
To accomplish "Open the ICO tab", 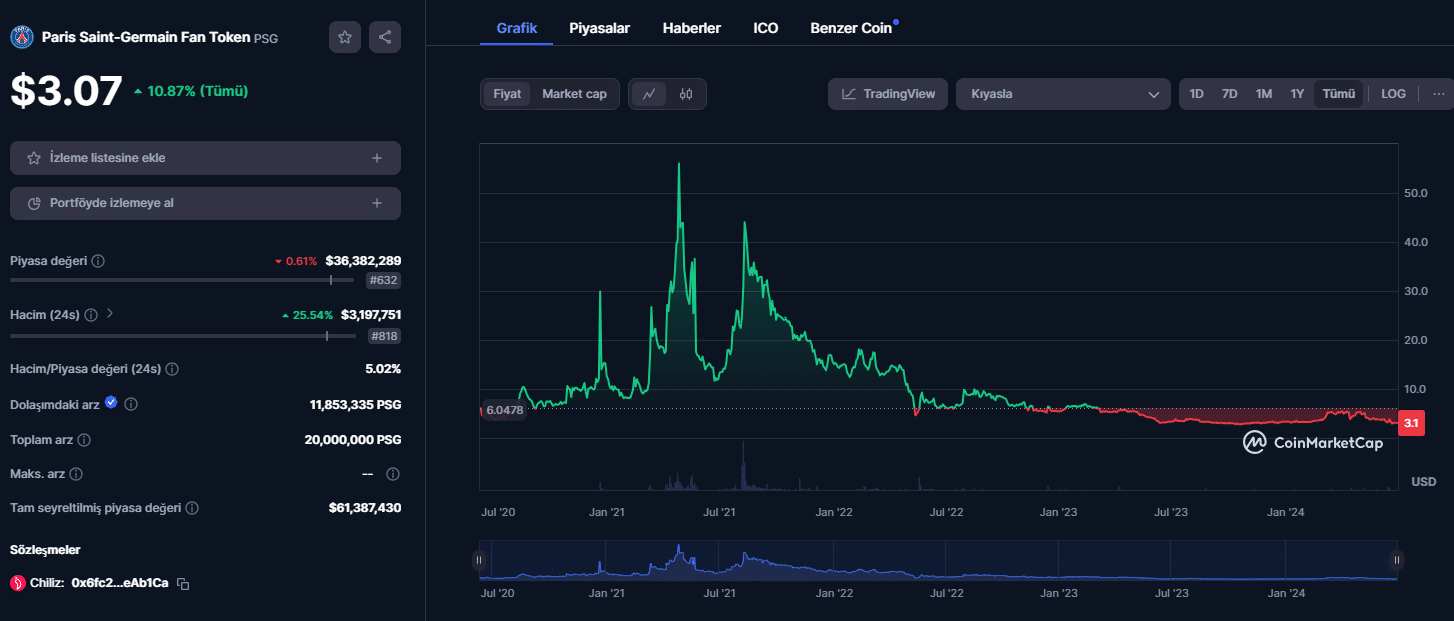I will [765, 28].
